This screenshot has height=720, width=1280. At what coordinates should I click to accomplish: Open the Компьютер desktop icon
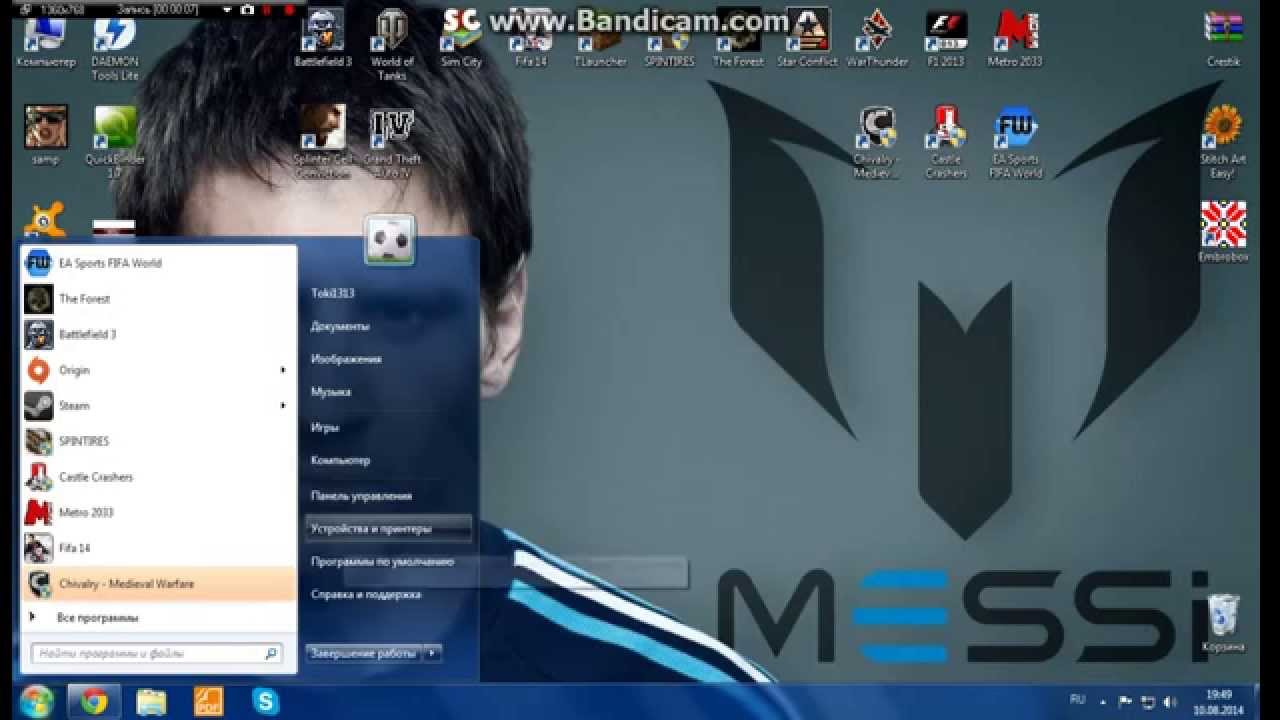pos(45,38)
